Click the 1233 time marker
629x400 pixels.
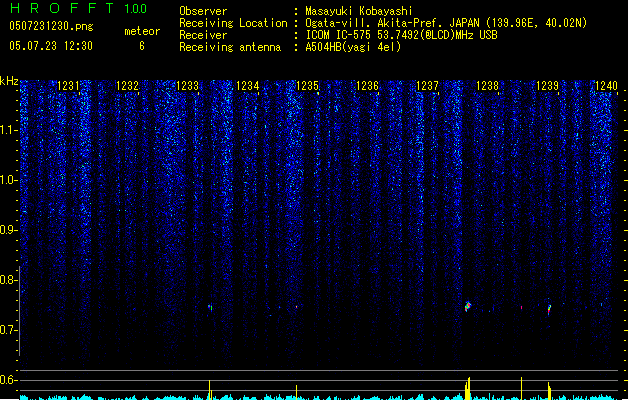tap(187, 86)
